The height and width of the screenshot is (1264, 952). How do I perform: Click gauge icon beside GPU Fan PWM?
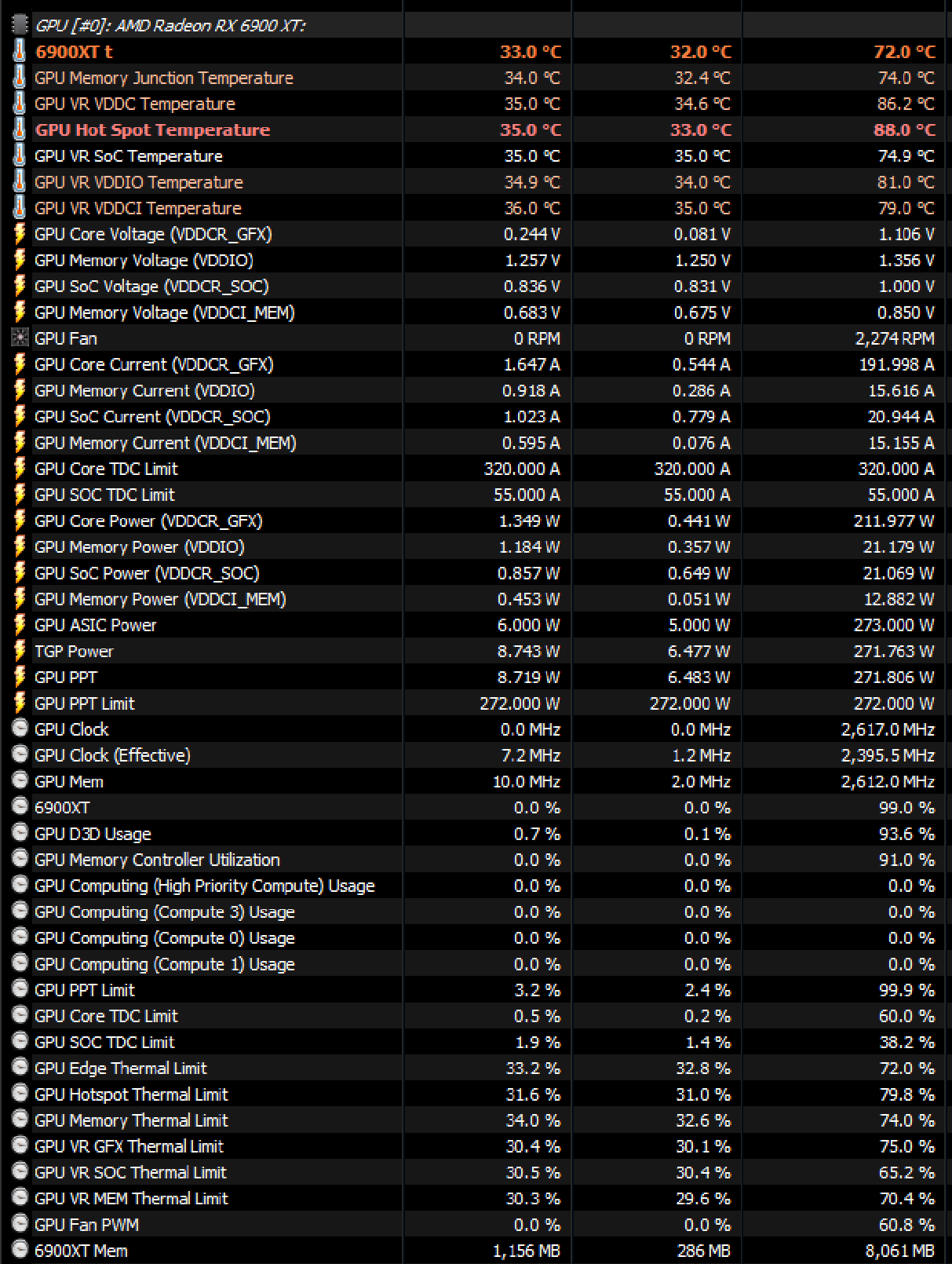(x=20, y=1222)
